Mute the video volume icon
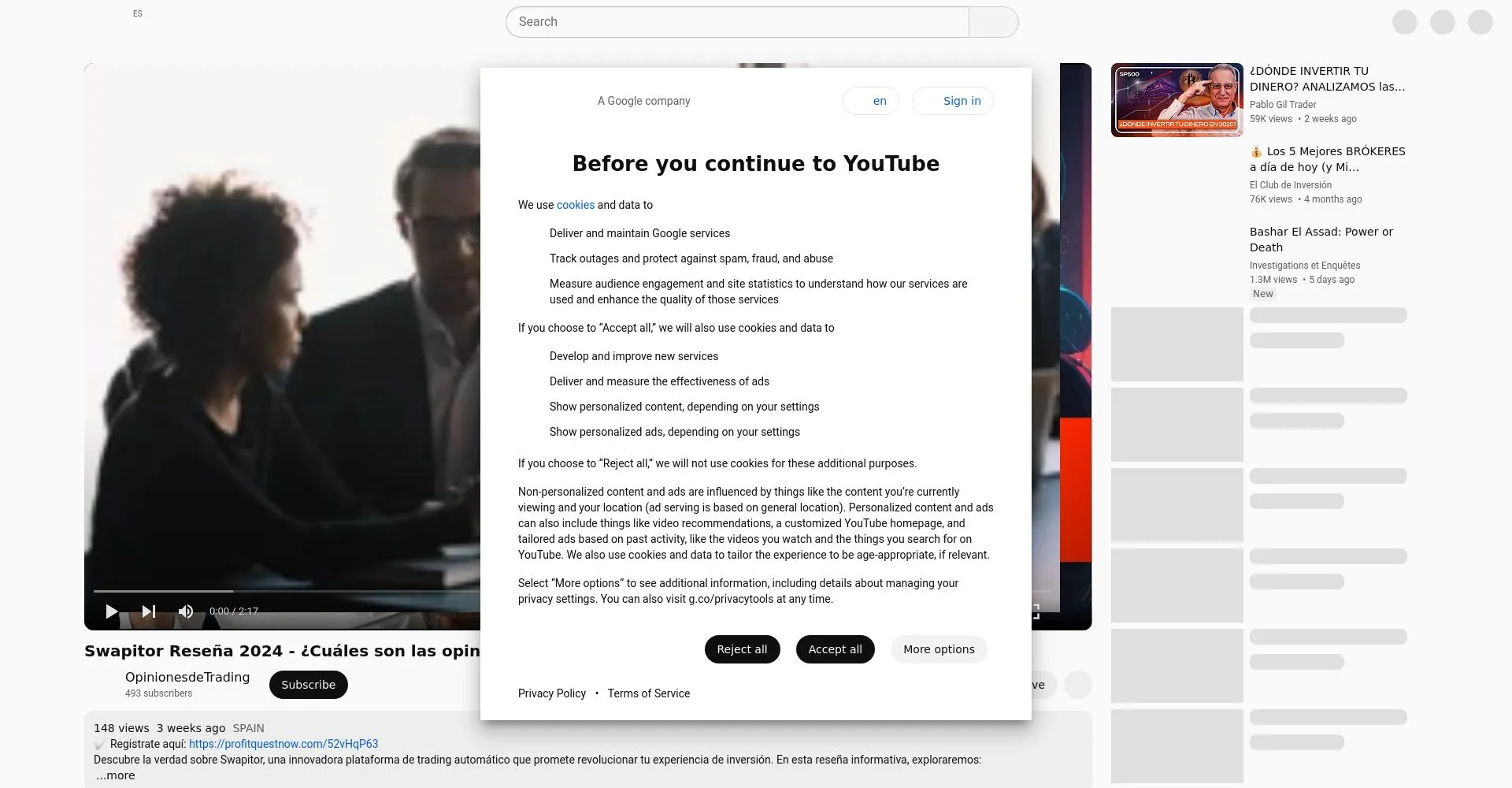This screenshot has width=1512, height=788. pos(186,611)
